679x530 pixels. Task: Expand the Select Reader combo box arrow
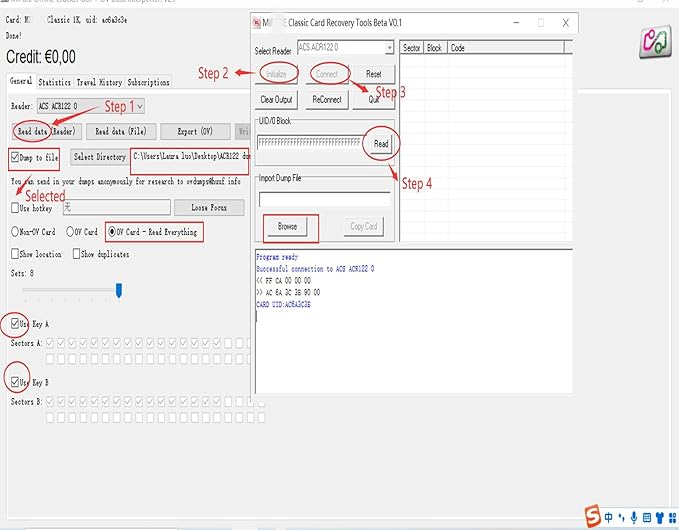tap(389, 47)
